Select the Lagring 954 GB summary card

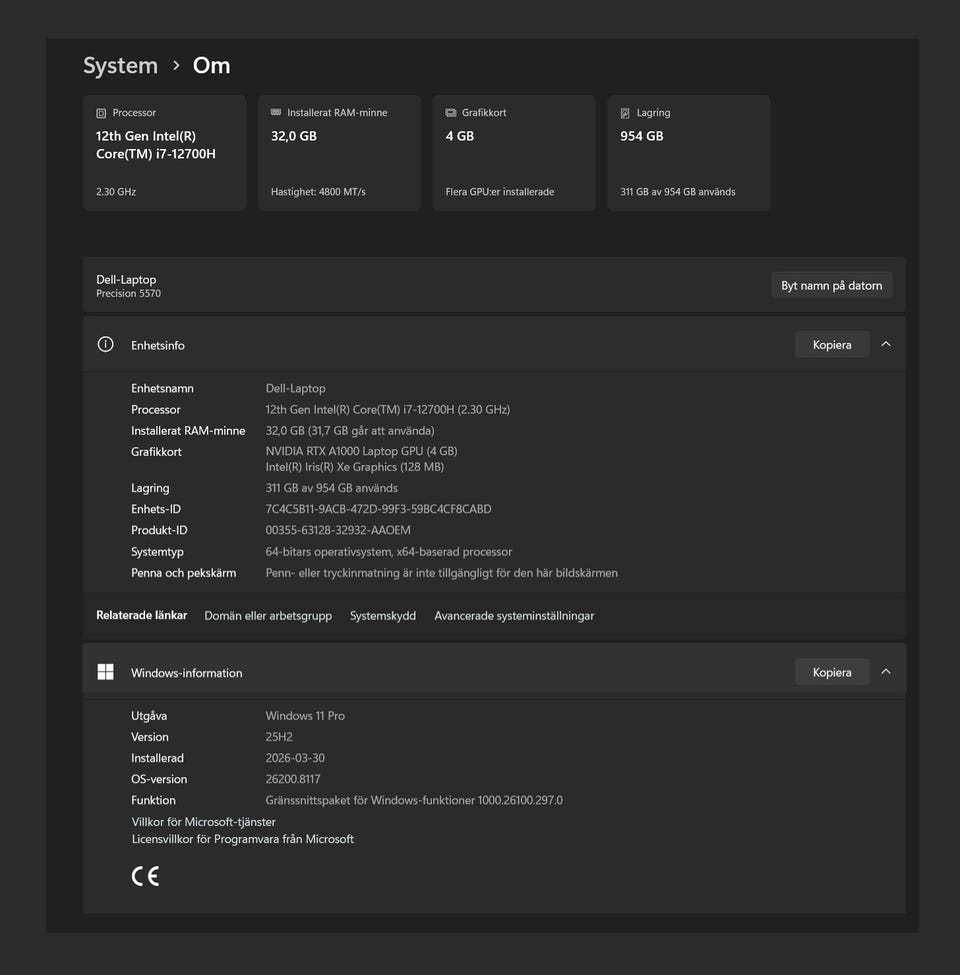point(688,153)
